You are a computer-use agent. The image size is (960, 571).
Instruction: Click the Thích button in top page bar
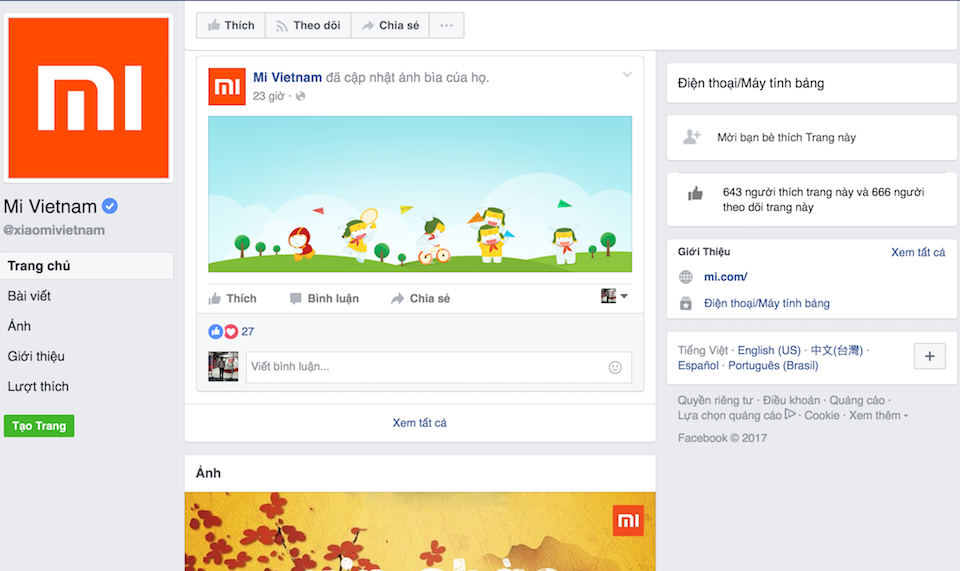click(231, 26)
